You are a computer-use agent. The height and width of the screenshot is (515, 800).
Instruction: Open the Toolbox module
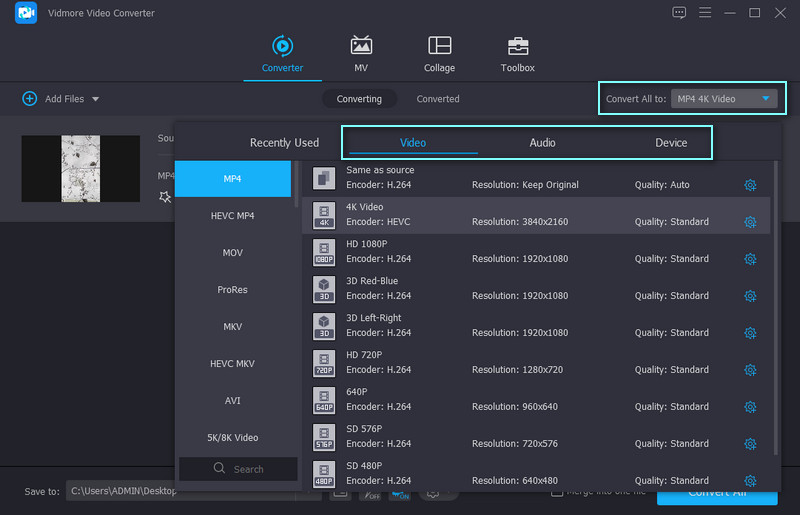click(517, 46)
